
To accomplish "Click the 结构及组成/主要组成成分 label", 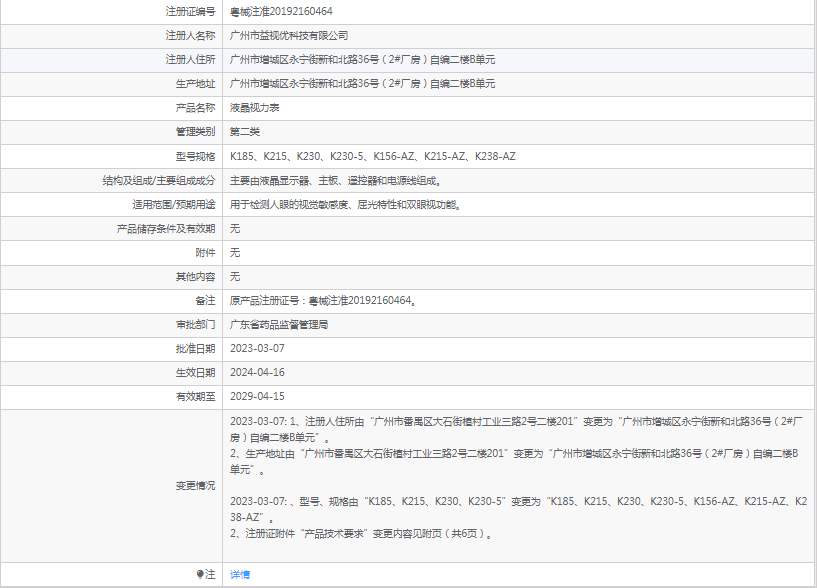I will coord(159,180).
